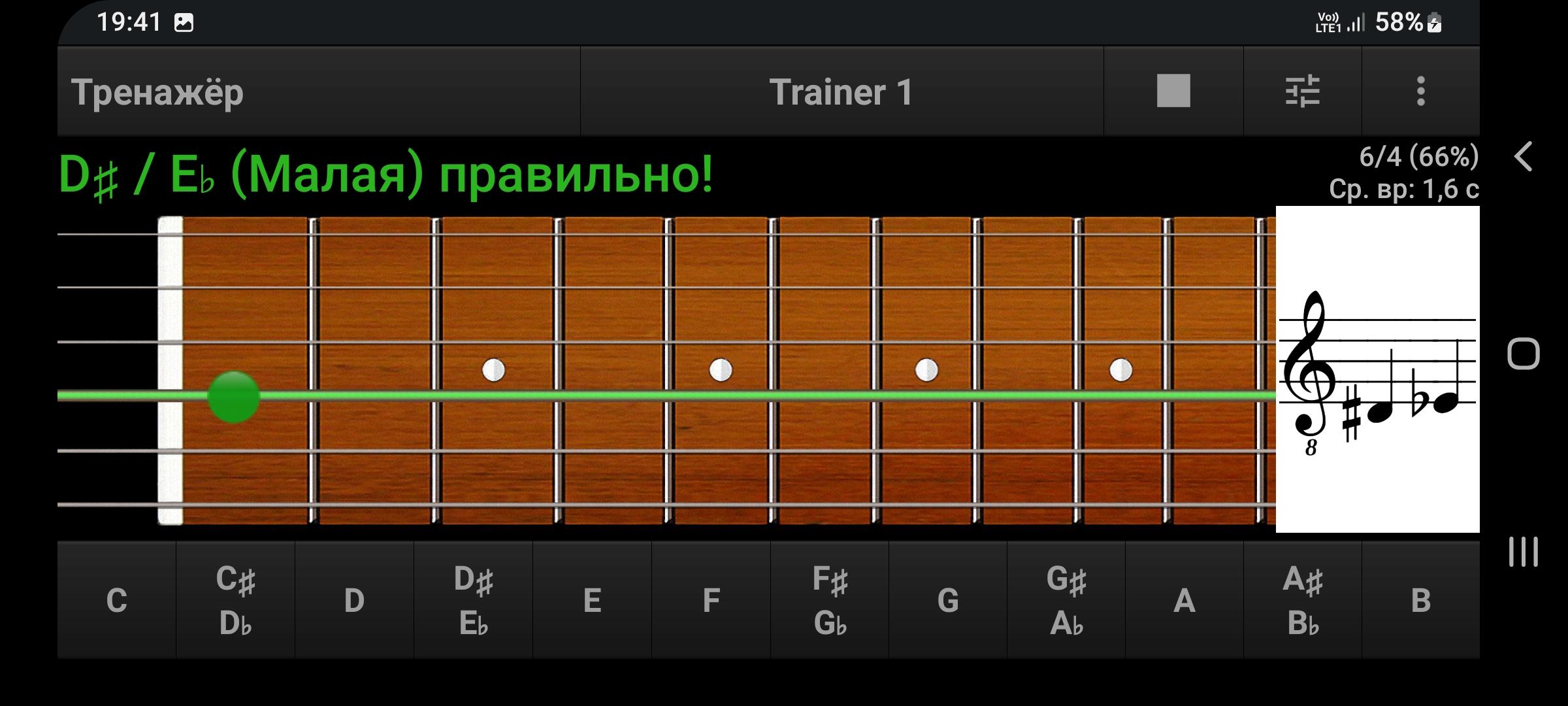The width and height of the screenshot is (1568, 706).
Task: Choose the D♯/E♭ answer key
Action: click(x=473, y=600)
